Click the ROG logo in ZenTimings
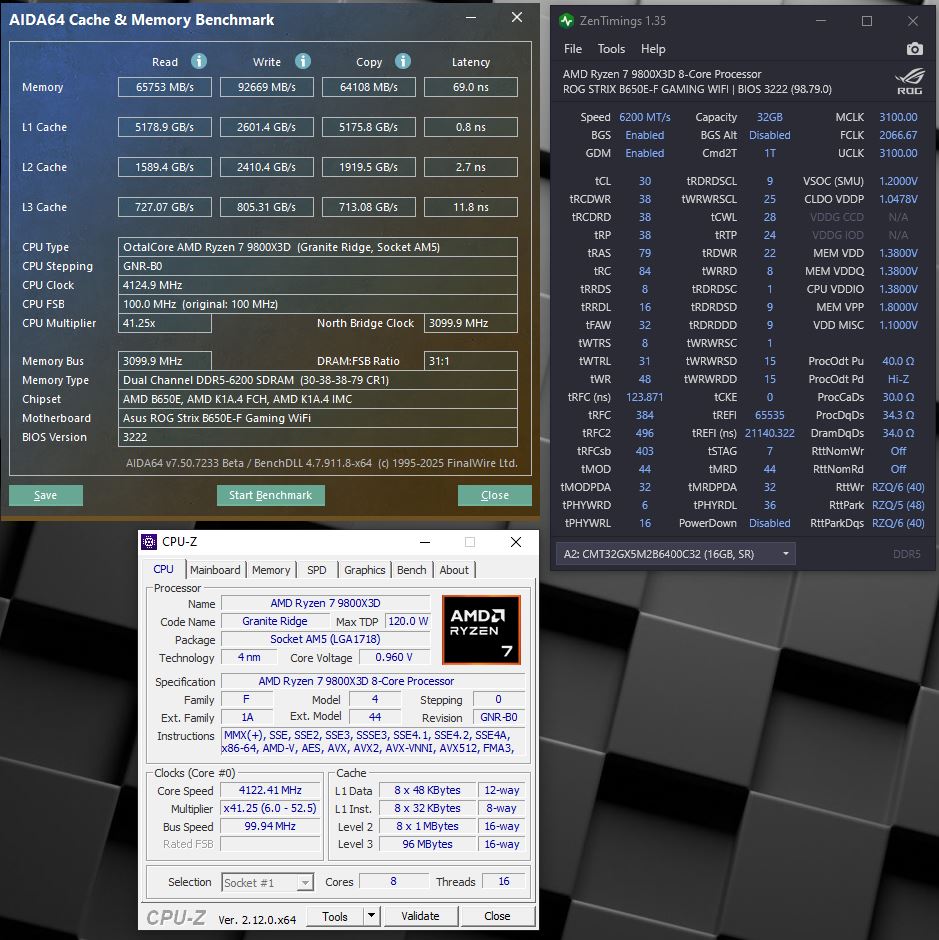The image size is (939, 940). [910, 82]
